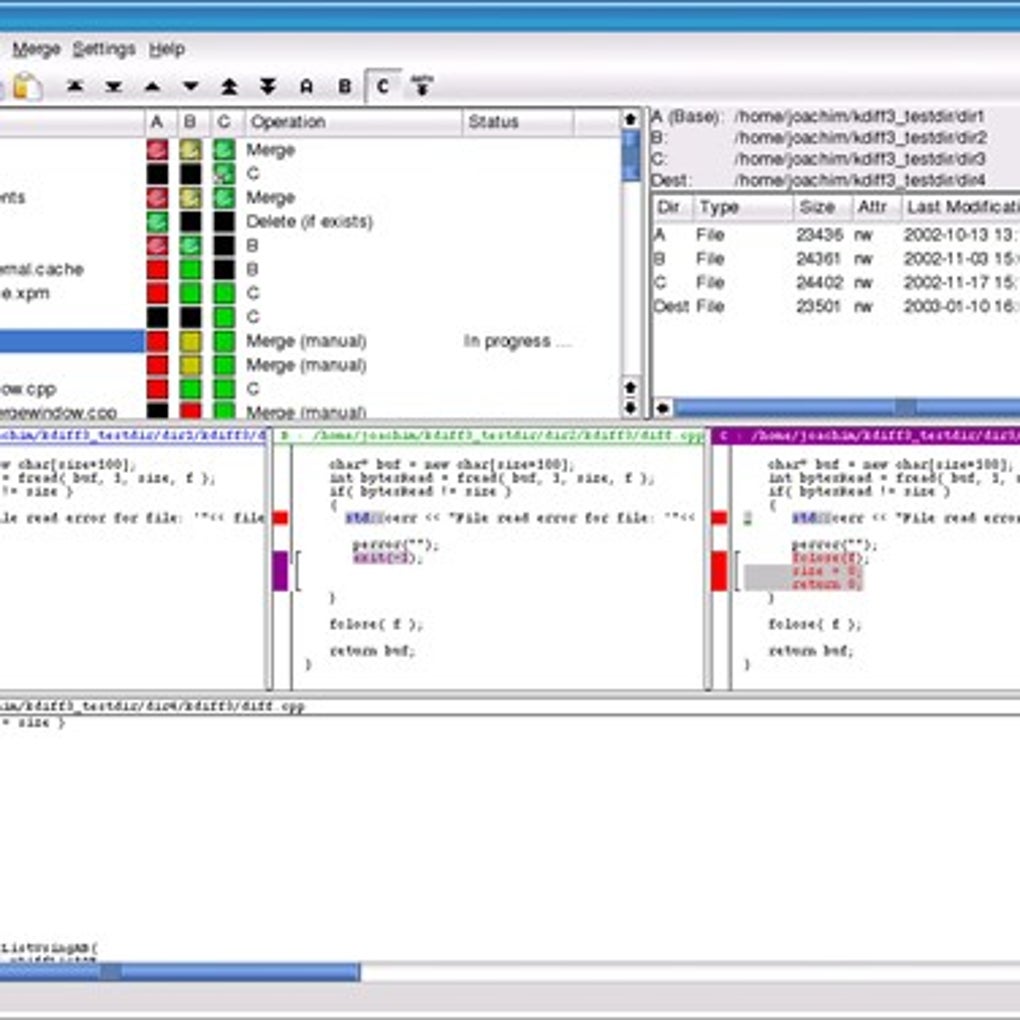Toggle select lines from A toolbar button
Image resolution: width=1020 pixels, height=1020 pixels.
click(306, 86)
